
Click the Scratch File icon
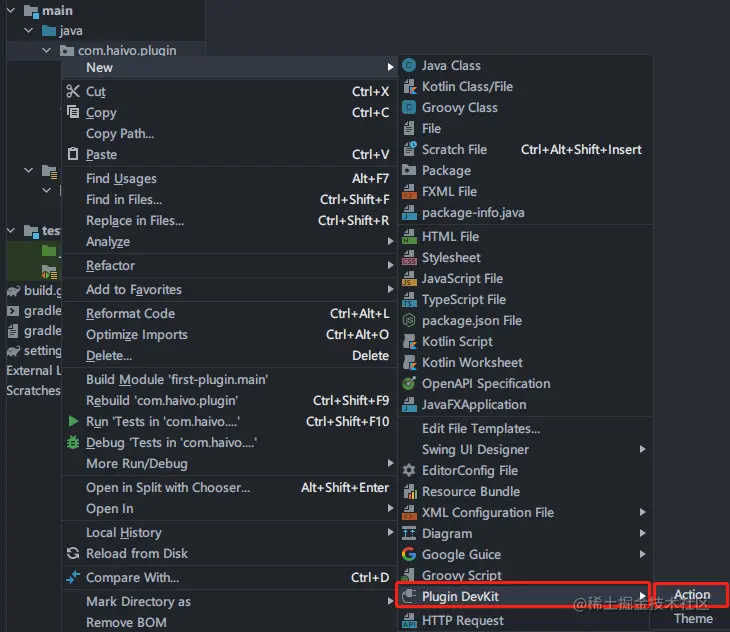coord(409,149)
